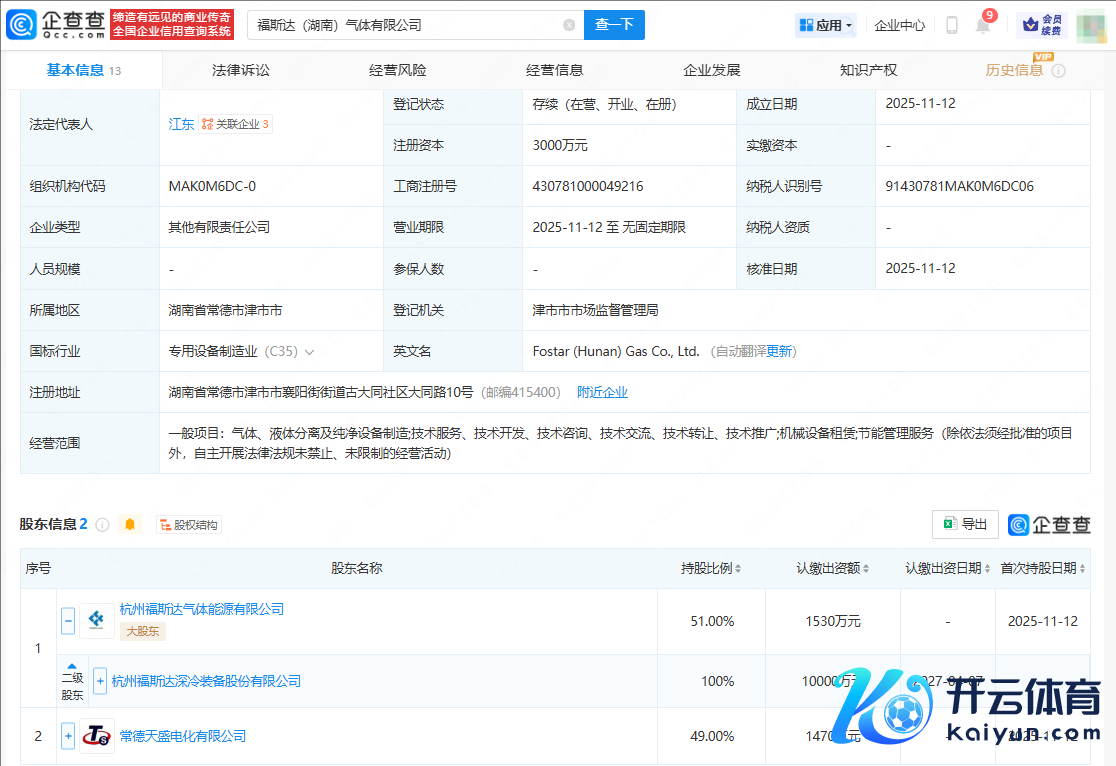Open the 附近企业 link
The width and height of the screenshot is (1116, 766).
[x=602, y=392]
